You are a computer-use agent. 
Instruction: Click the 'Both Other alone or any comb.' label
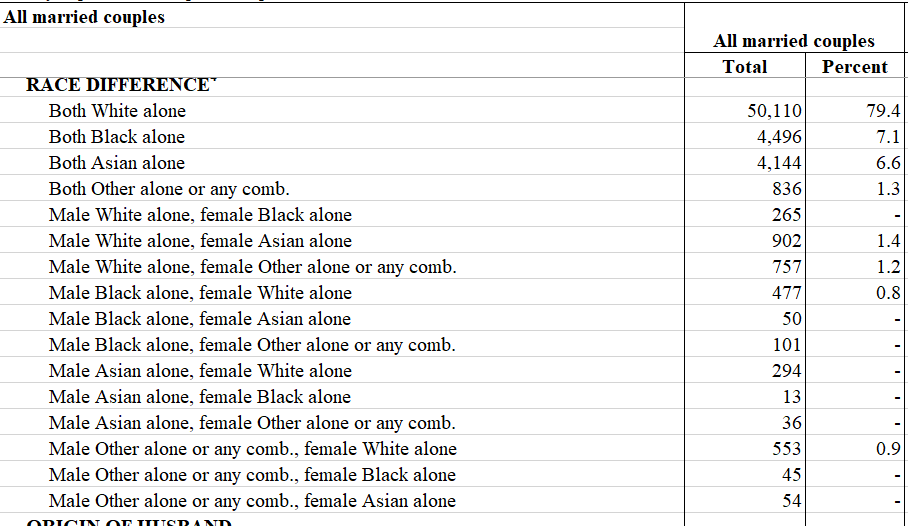[x=169, y=189]
